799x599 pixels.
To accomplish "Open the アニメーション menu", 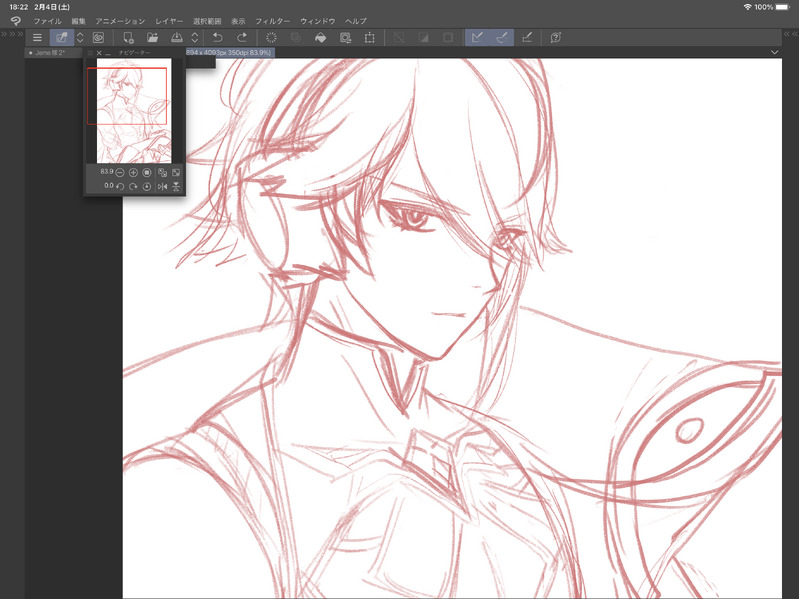I will tap(120, 21).
